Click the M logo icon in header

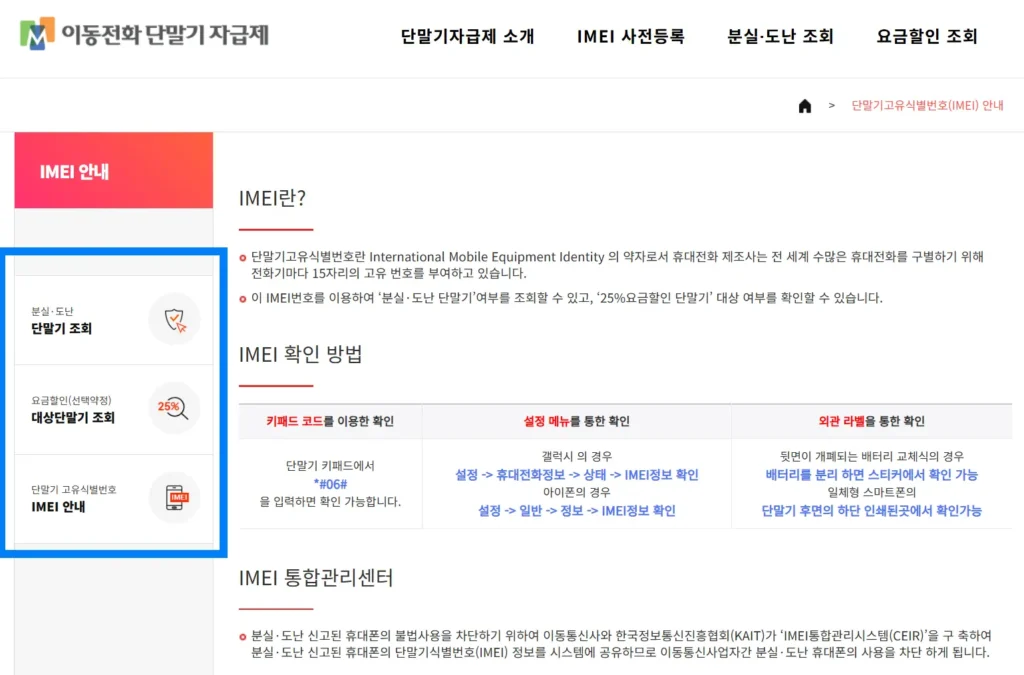click(x=37, y=34)
